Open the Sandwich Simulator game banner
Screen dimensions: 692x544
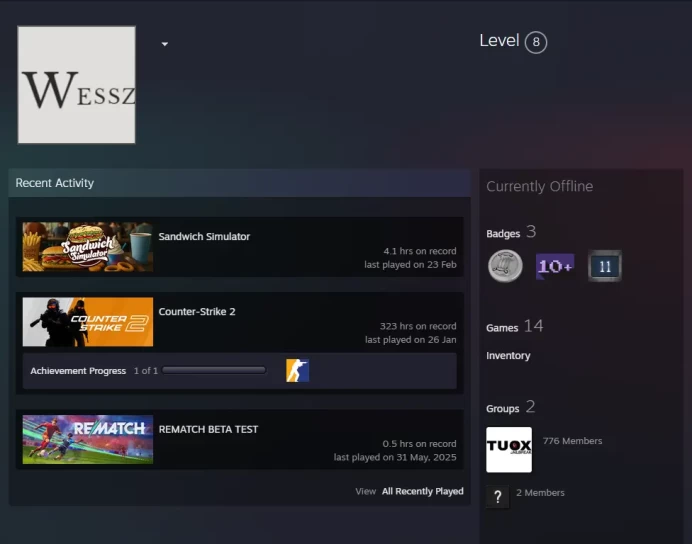click(88, 247)
